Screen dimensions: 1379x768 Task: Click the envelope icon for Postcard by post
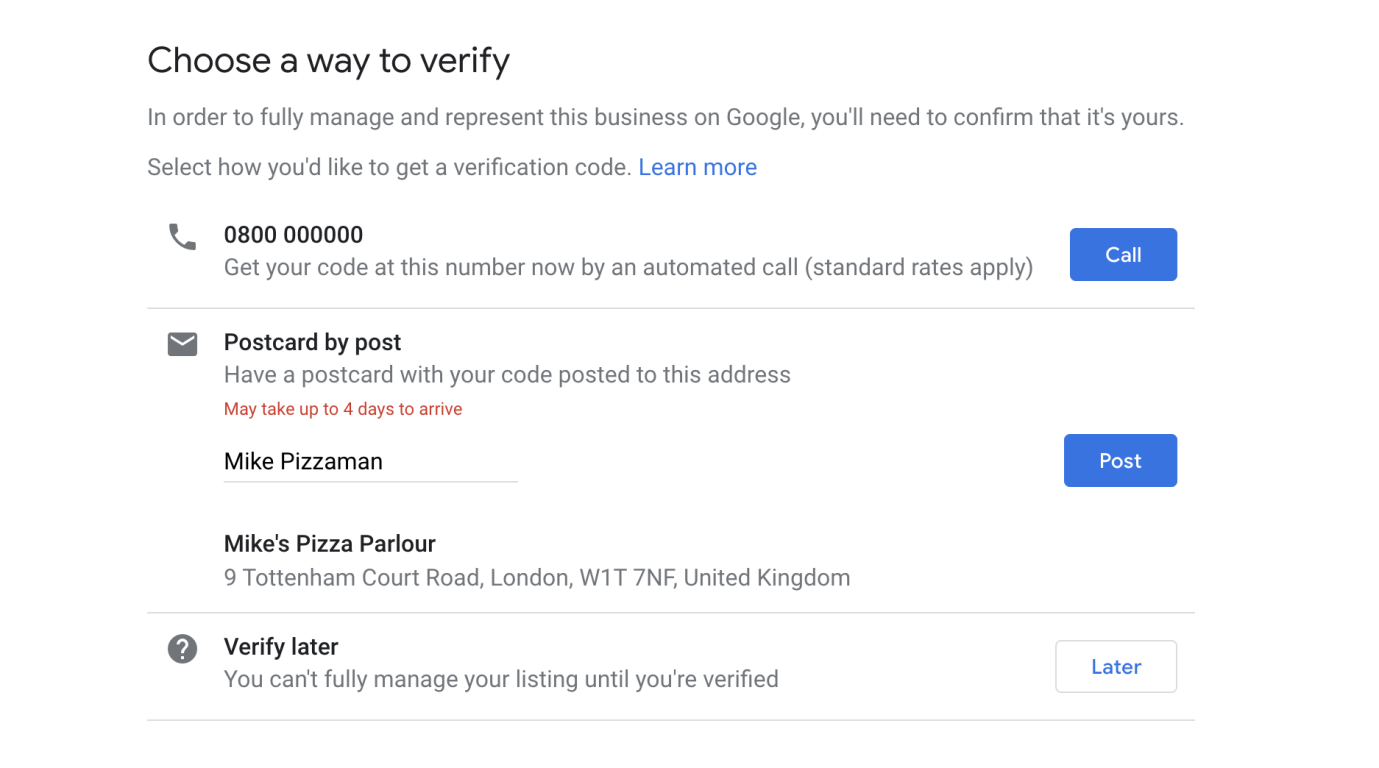(x=182, y=344)
